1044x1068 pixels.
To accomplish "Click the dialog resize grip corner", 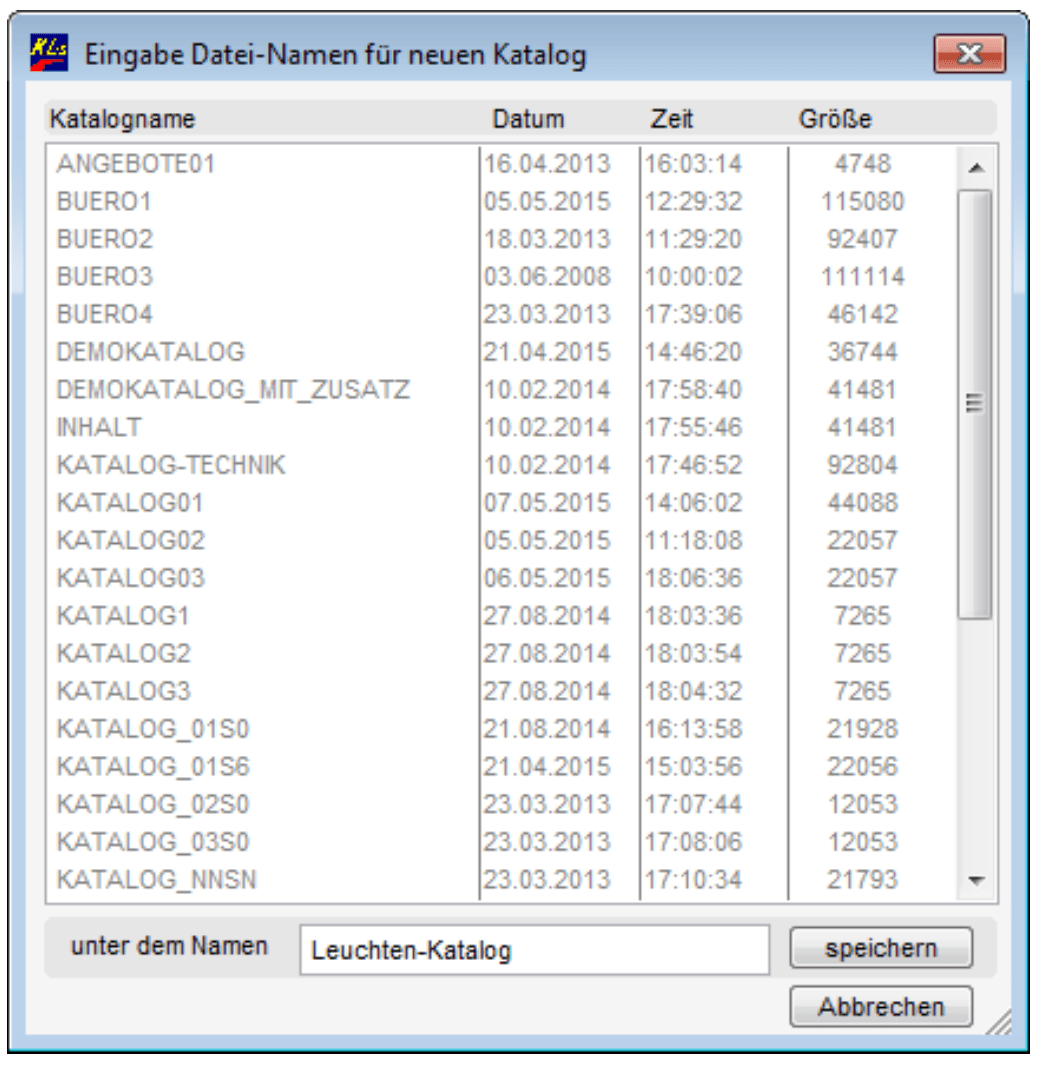I will click(999, 1022).
